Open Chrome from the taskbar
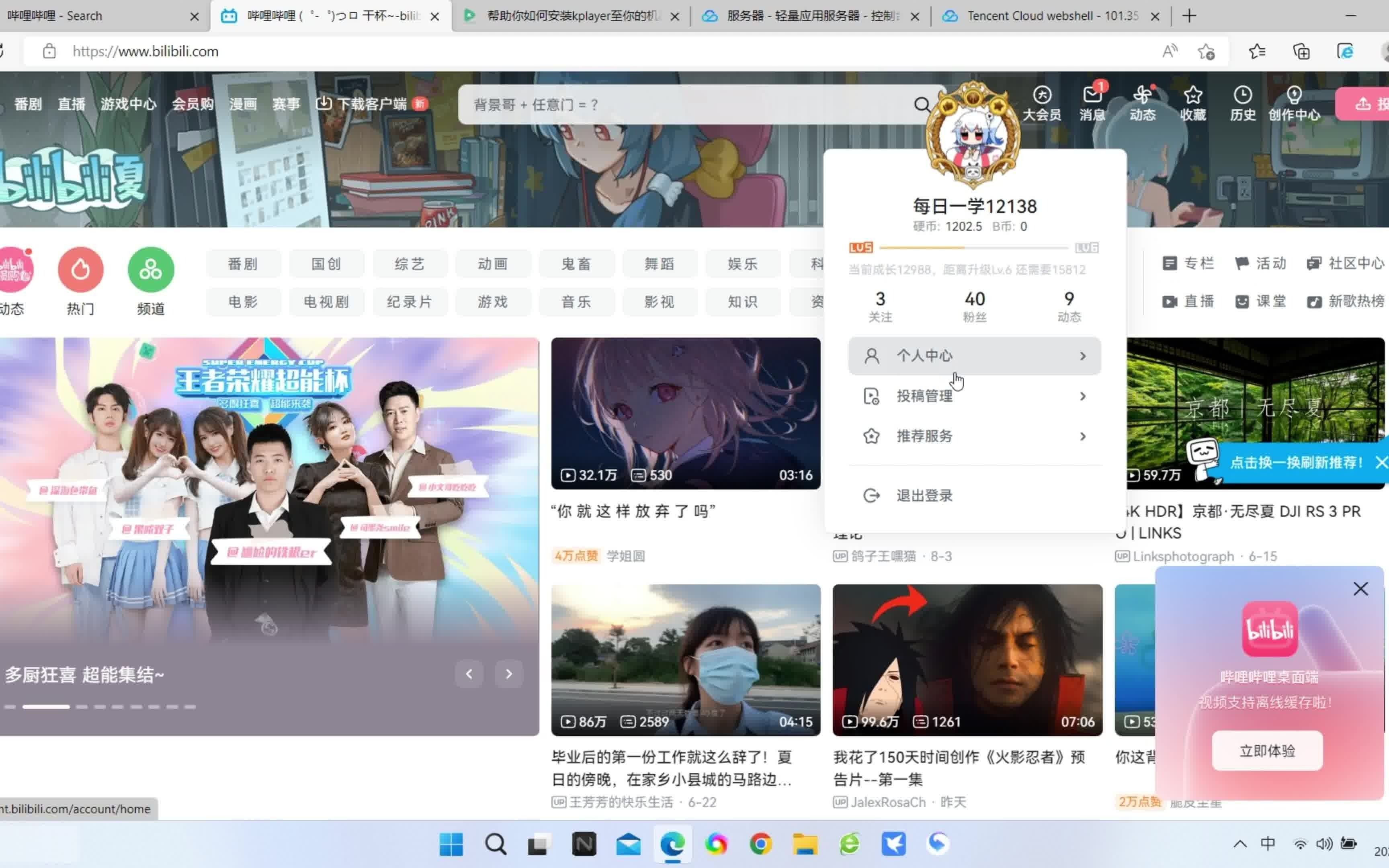The height and width of the screenshot is (868, 1389). [x=760, y=844]
